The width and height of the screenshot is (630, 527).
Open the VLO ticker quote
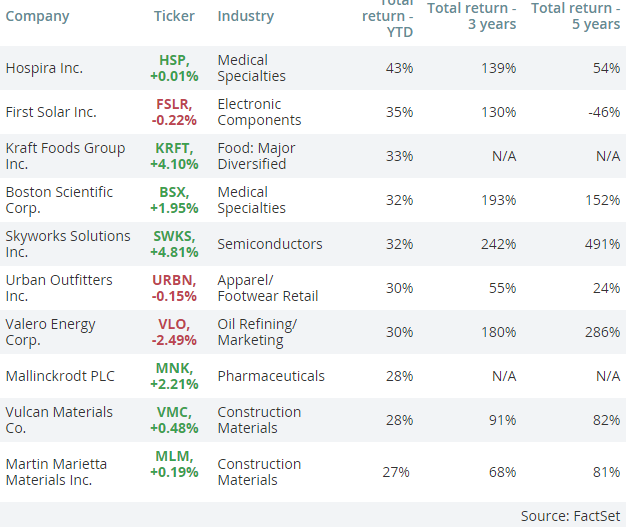[x=176, y=324]
